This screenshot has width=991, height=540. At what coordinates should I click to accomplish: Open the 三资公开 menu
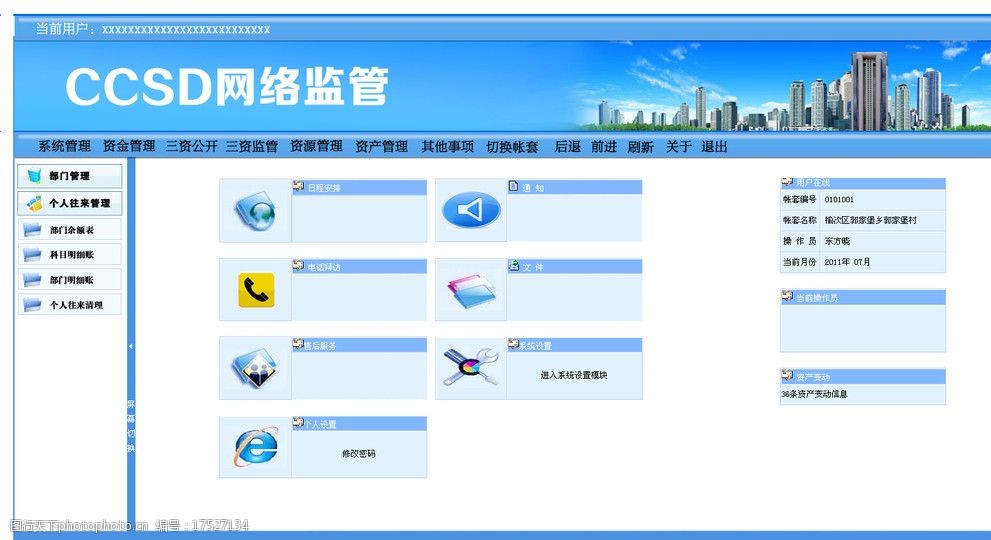coord(192,147)
